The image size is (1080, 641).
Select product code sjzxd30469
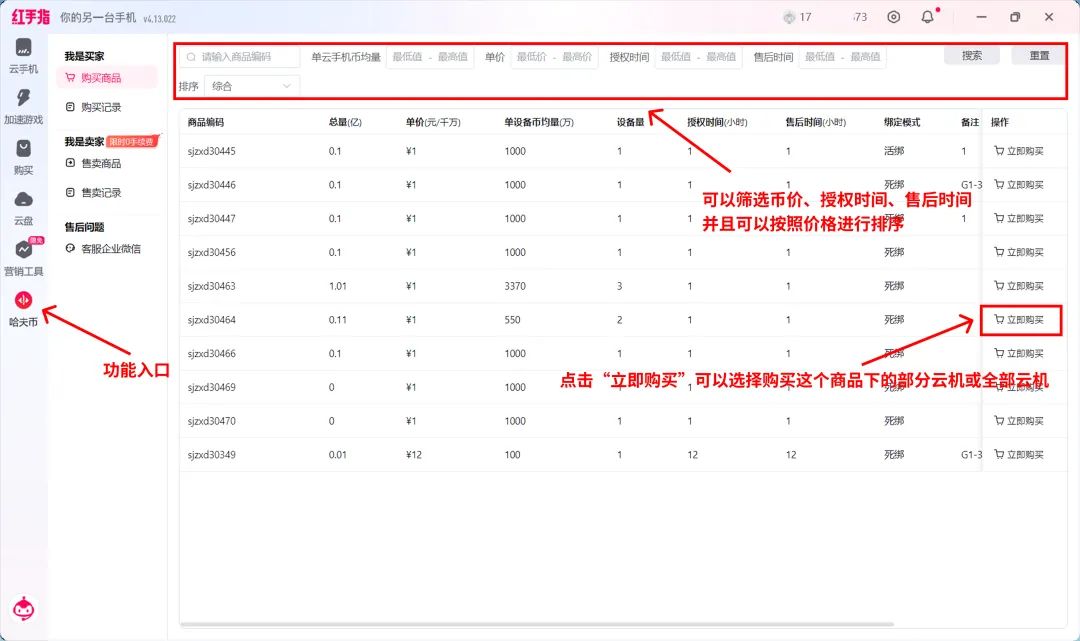click(x=211, y=387)
